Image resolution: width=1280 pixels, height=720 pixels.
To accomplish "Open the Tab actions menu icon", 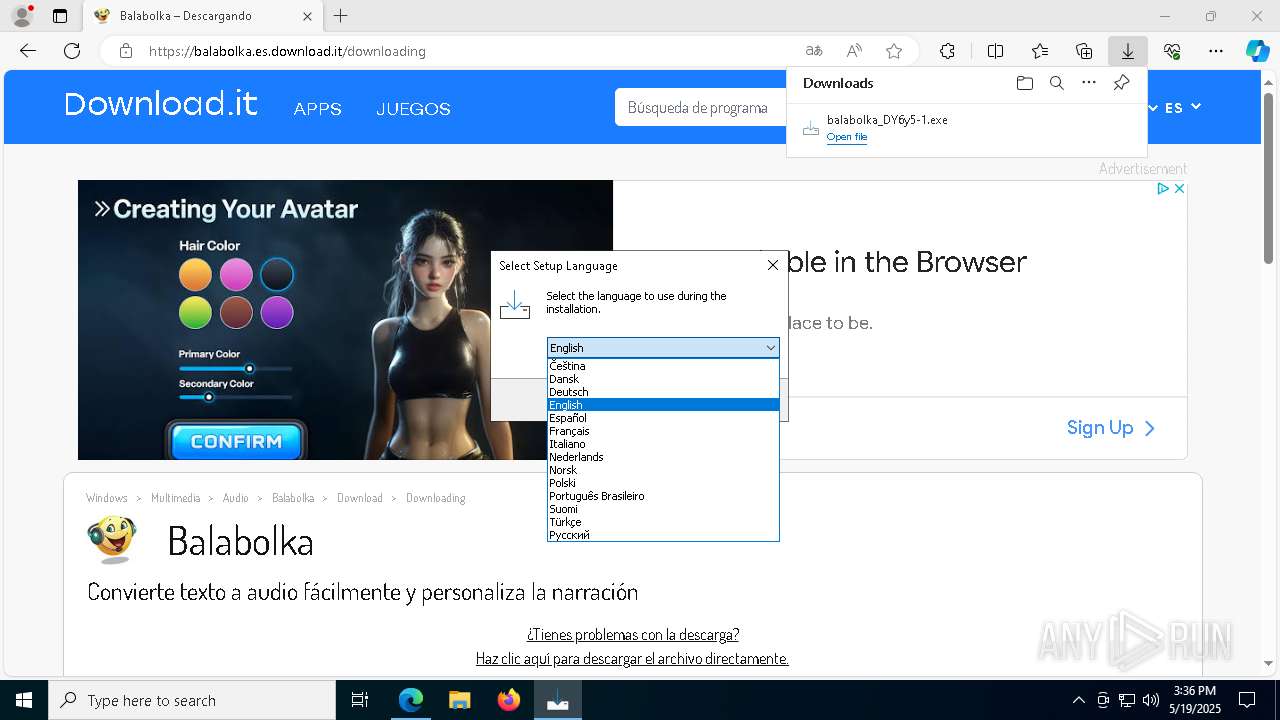I will click(60, 16).
